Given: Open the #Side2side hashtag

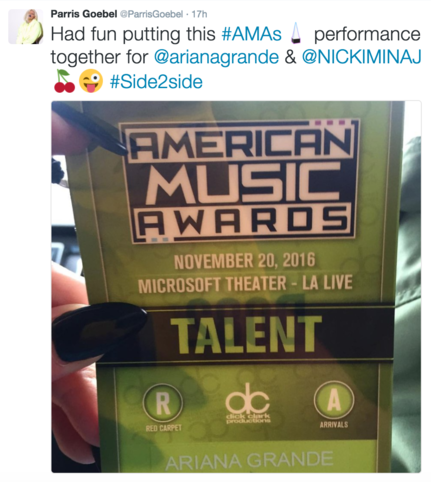Looking at the screenshot, I should click(x=156, y=82).
